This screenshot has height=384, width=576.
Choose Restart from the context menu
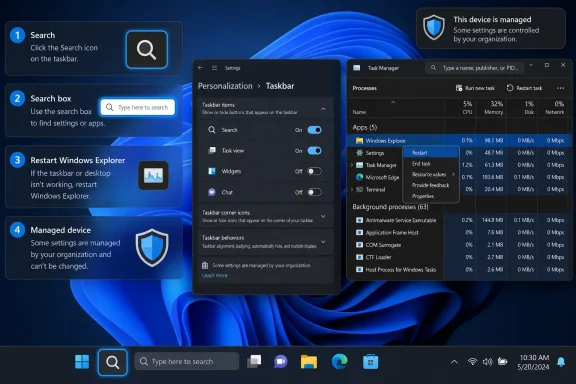click(431, 152)
